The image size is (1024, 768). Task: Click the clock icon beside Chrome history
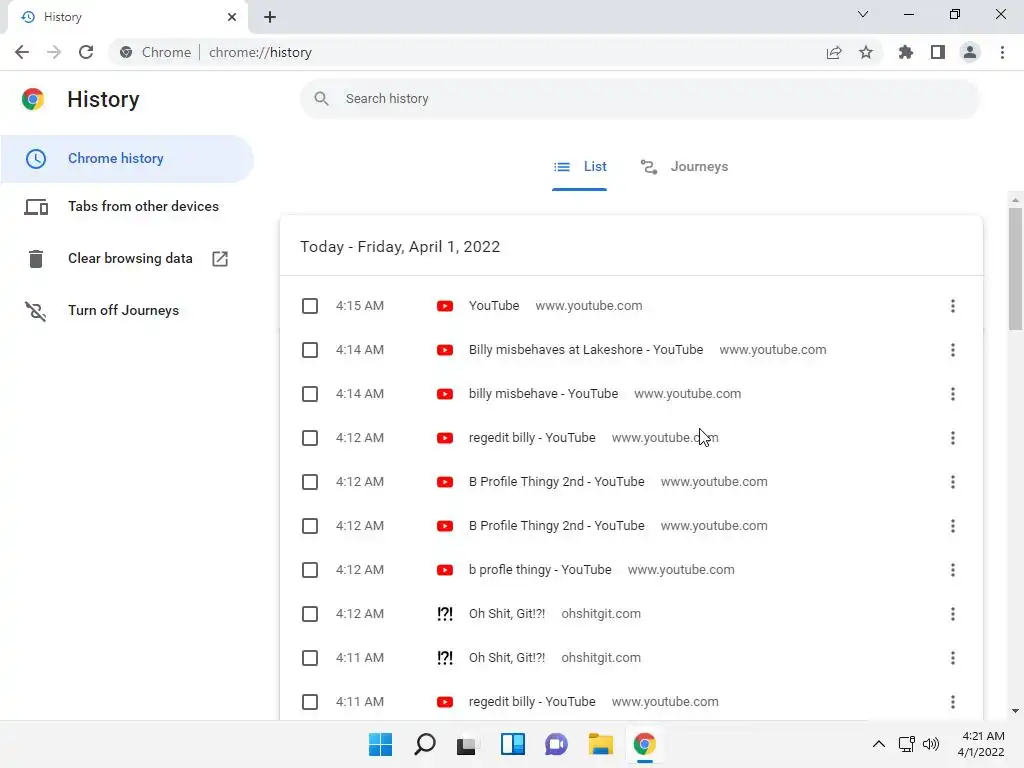[36, 159]
